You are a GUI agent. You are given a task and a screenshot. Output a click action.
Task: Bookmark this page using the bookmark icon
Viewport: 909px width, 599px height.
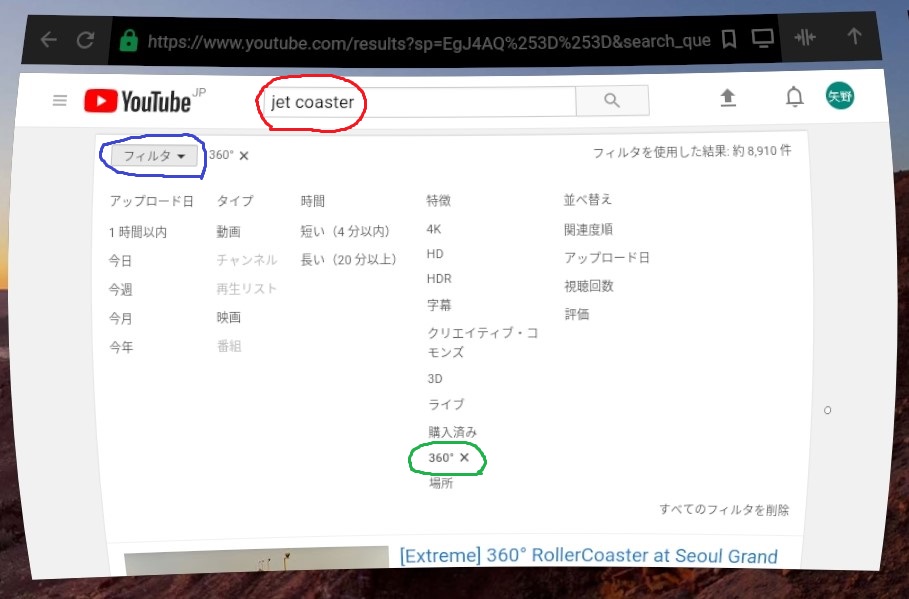tap(729, 39)
